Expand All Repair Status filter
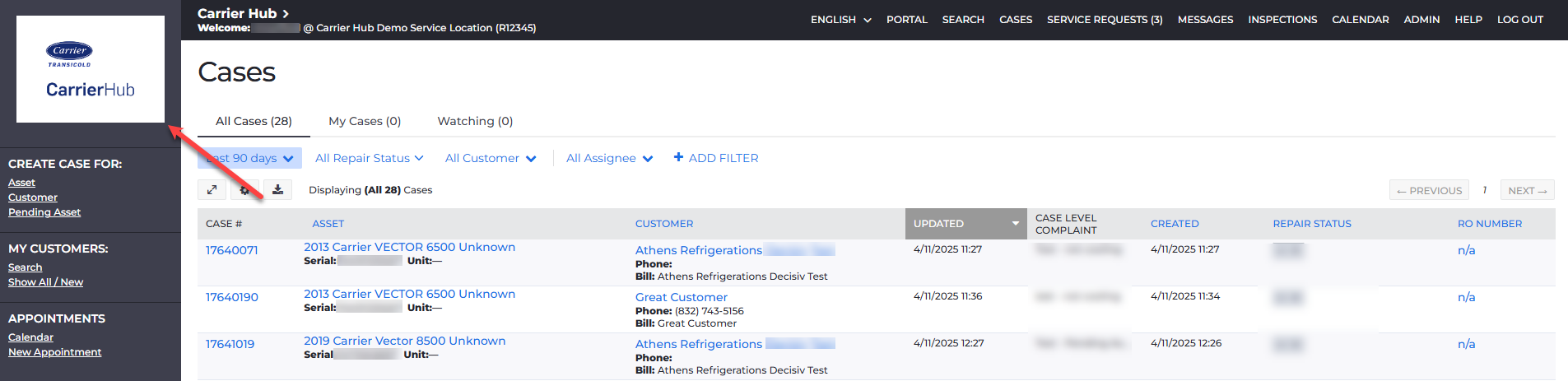 pos(369,158)
